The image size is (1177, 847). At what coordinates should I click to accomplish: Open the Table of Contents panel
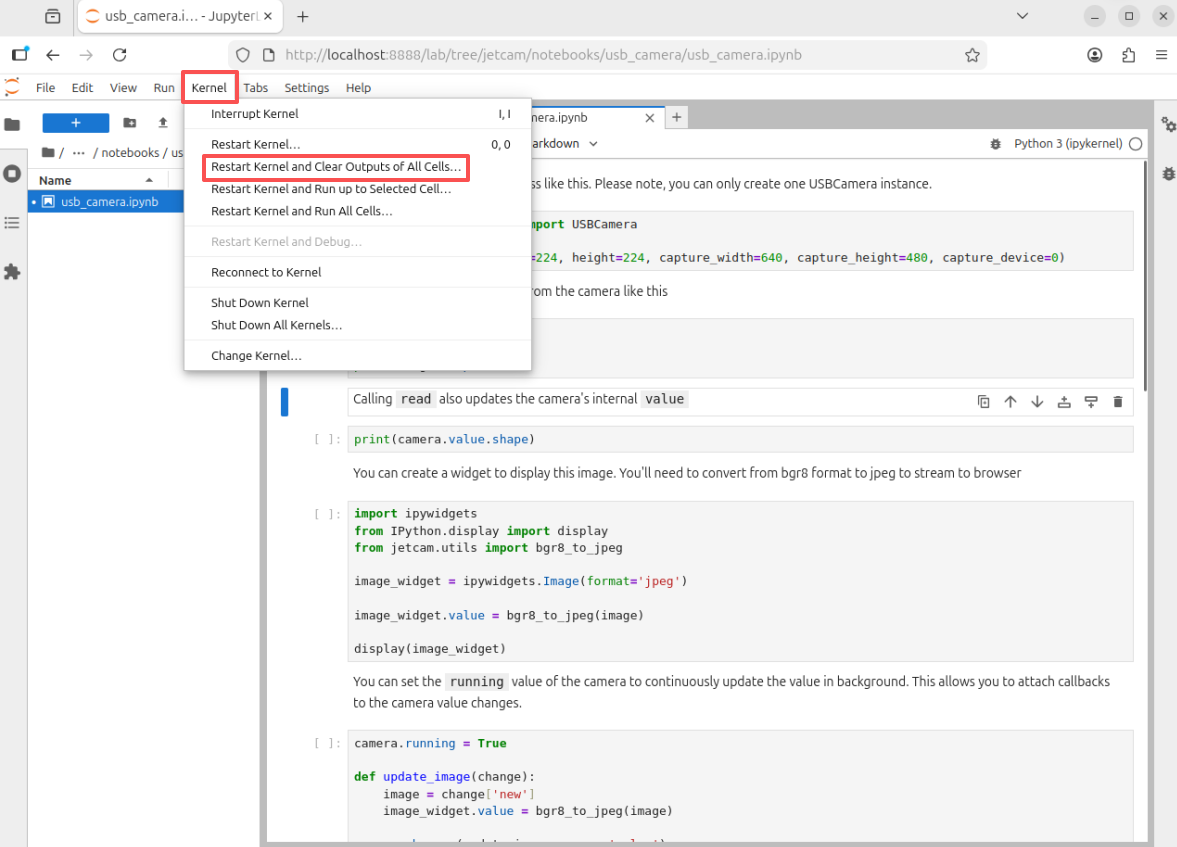click(x=12, y=223)
